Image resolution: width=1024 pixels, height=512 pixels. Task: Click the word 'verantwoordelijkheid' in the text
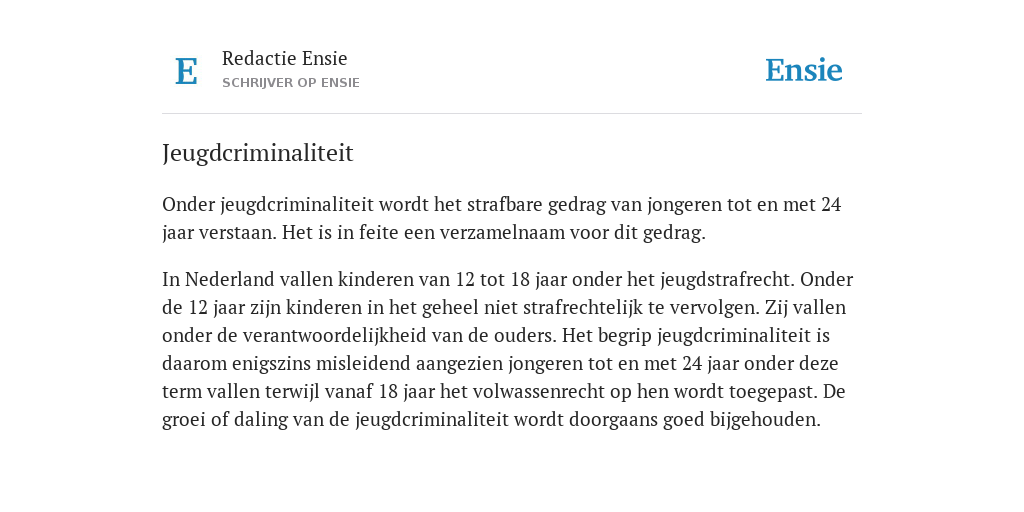click(x=336, y=336)
